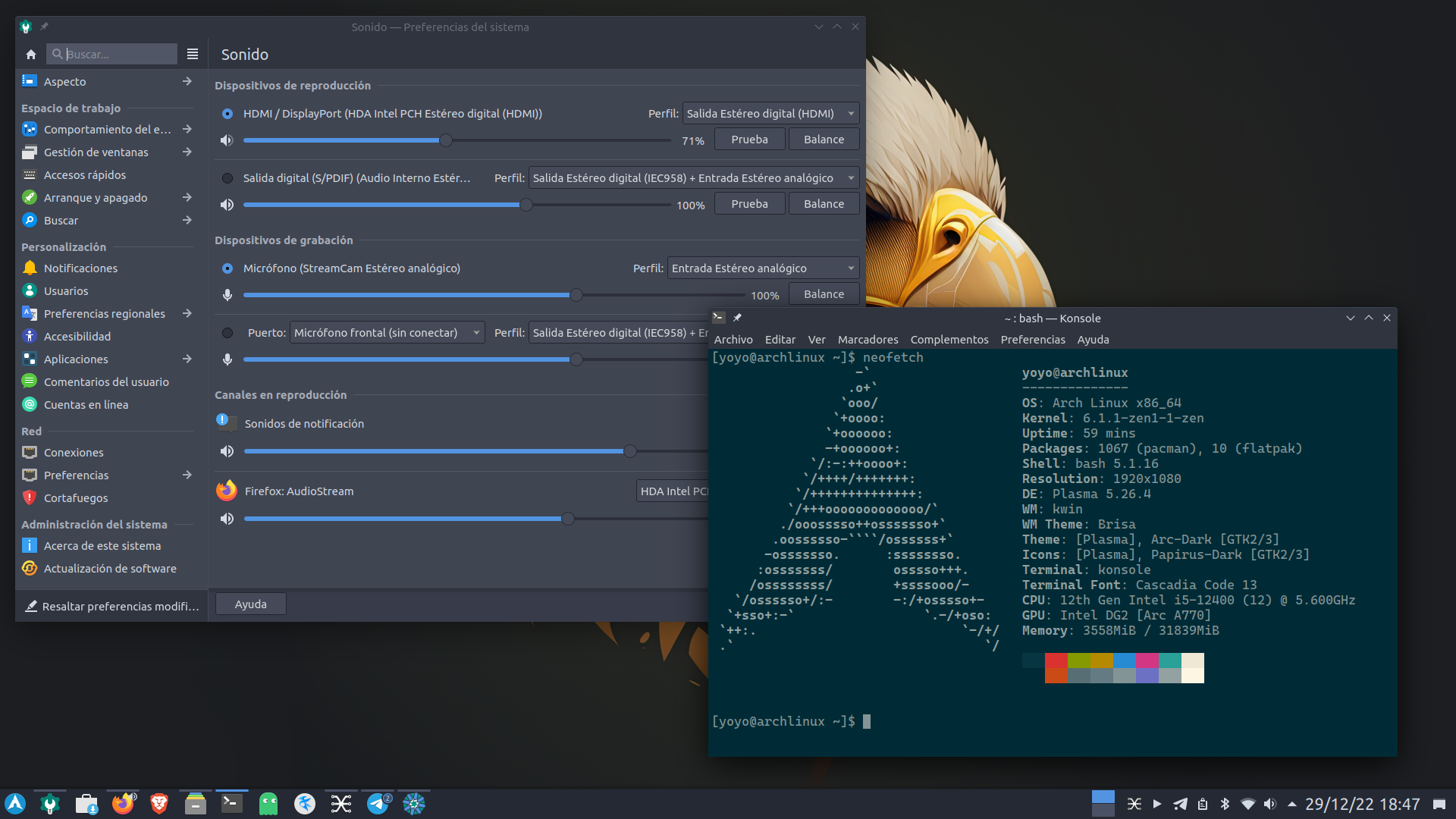Viewport: 1456px width, 819px height.
Task: Mute the HDMI output speaker icon
Action: pos(226,140)
